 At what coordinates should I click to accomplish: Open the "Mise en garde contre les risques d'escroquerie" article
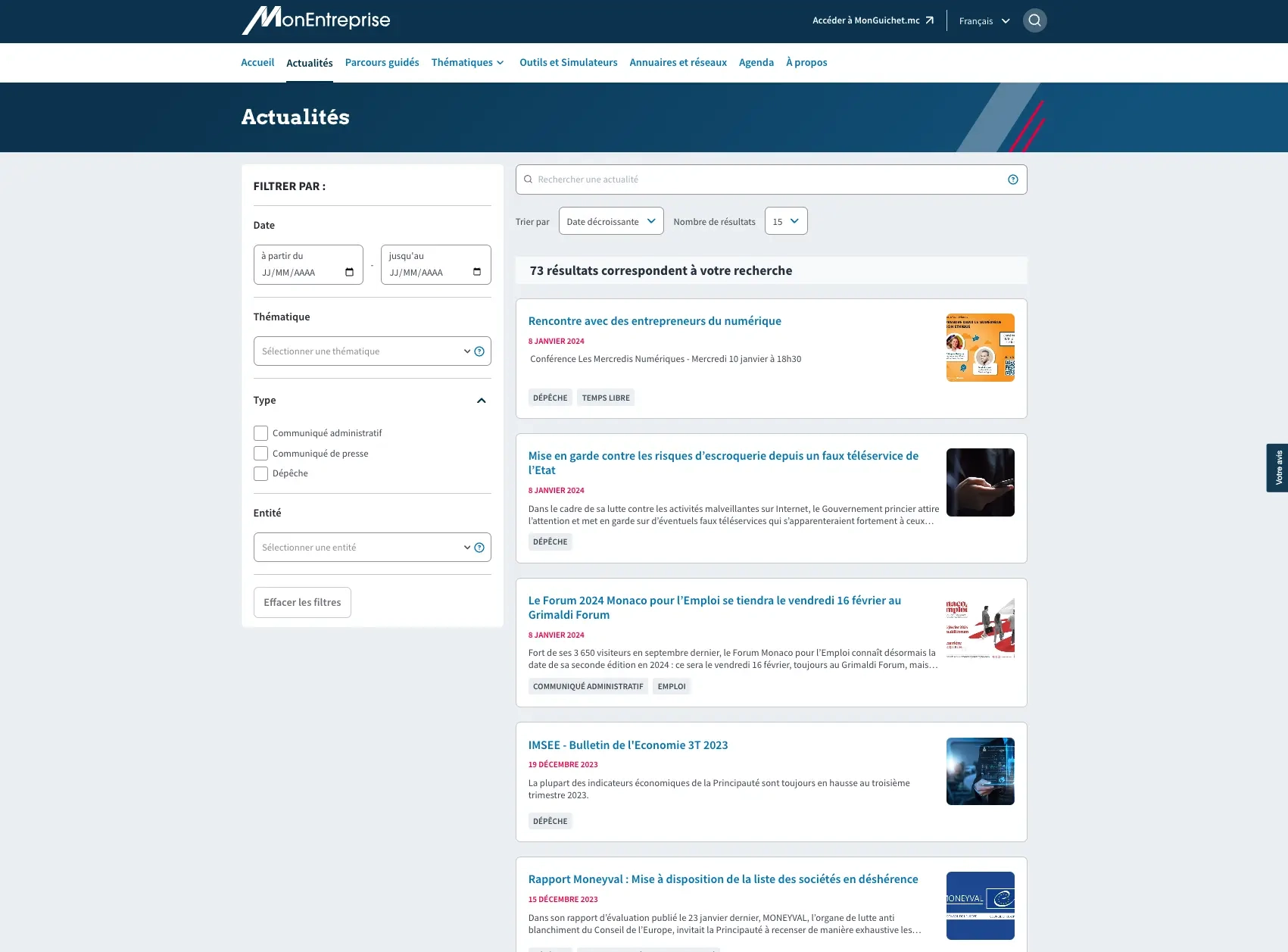[x=723, y=463]
